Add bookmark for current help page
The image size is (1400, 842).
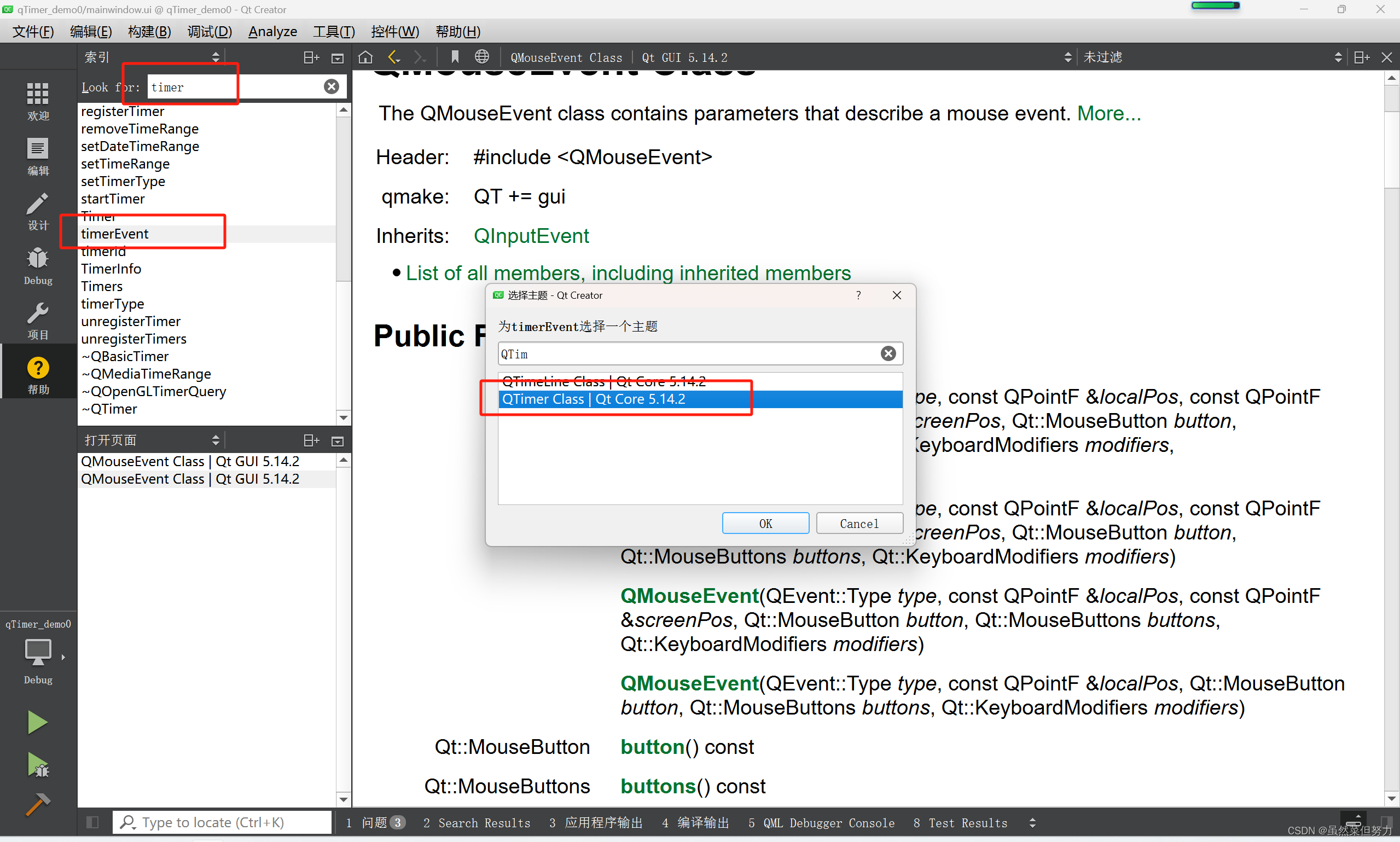[x=455, y=57]
